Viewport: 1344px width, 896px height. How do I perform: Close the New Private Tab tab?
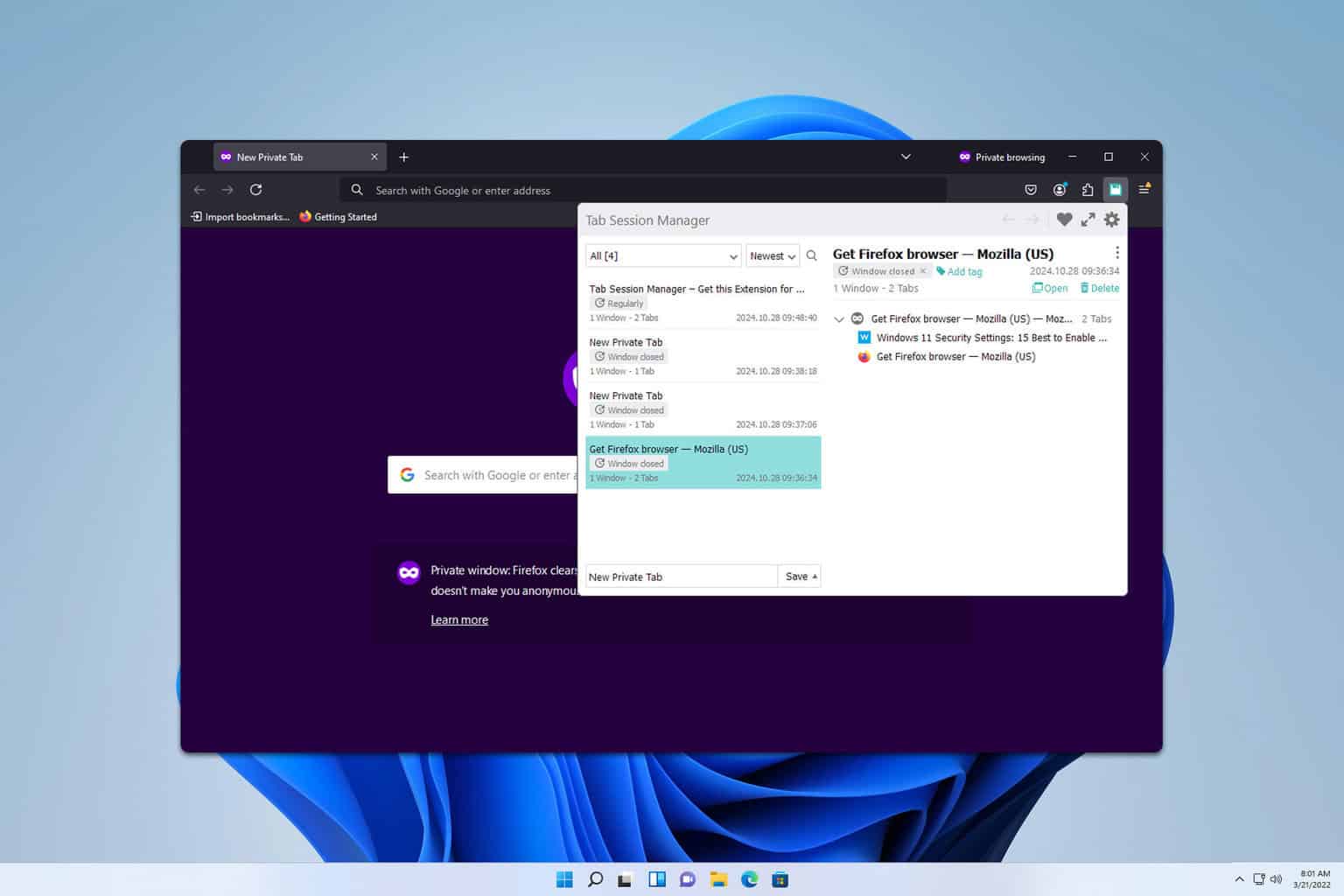[x=374, y=157]
